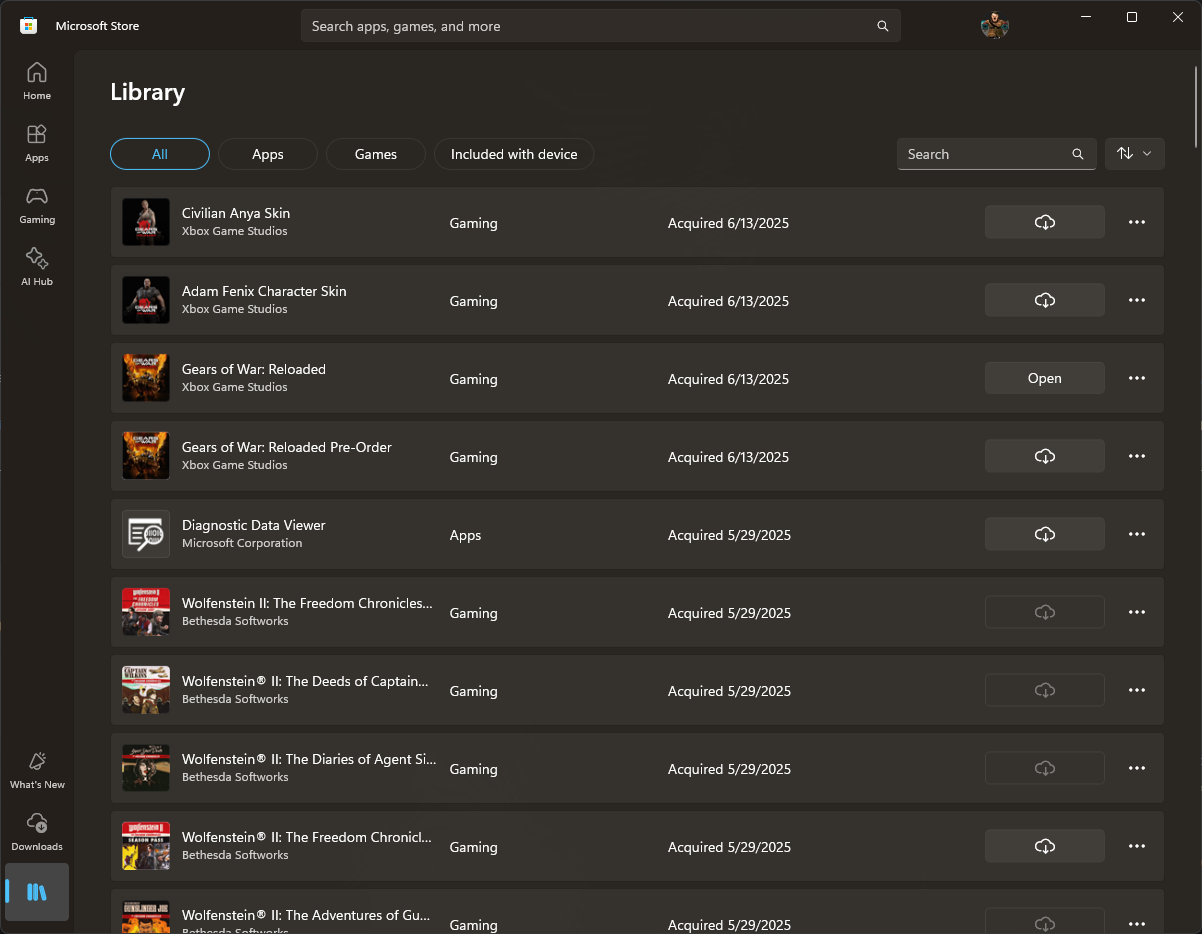Click the Microsoft Store logo icon
This screenshot has height=934, width=1202.
[x=29, y=26]
